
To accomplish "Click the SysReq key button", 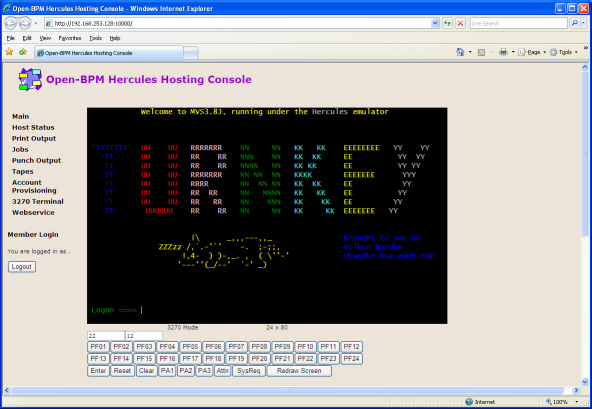I will click(x=249, y=371).
